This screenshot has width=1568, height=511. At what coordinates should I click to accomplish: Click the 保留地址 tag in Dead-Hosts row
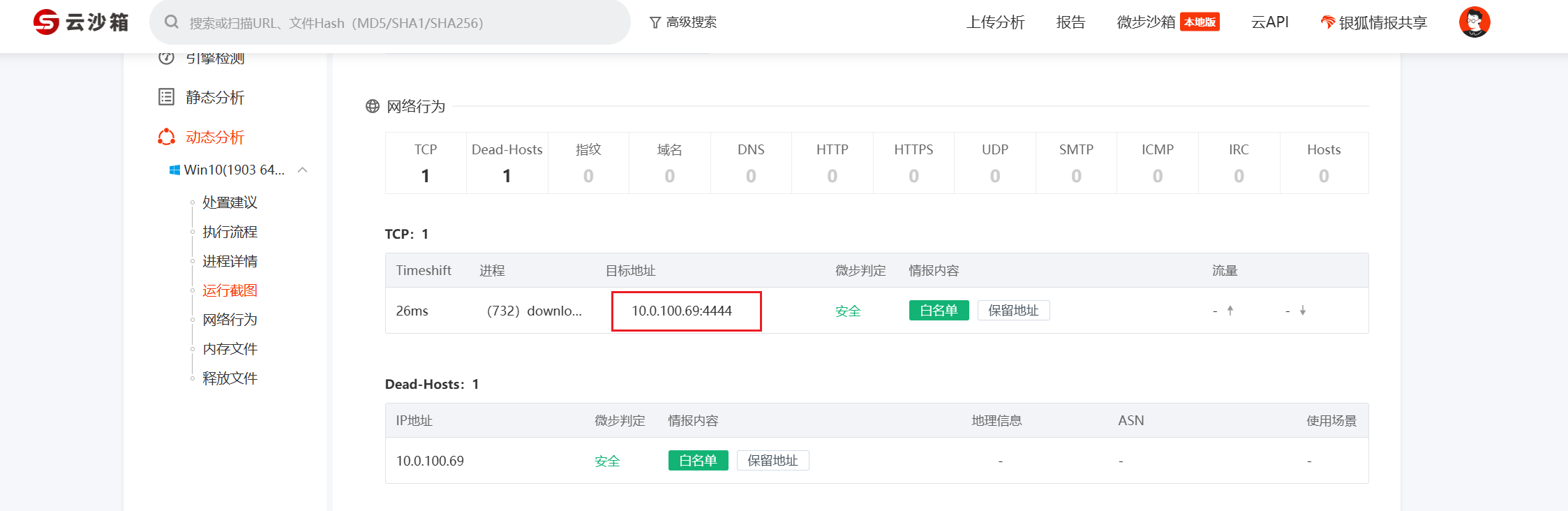coord(772,461)
